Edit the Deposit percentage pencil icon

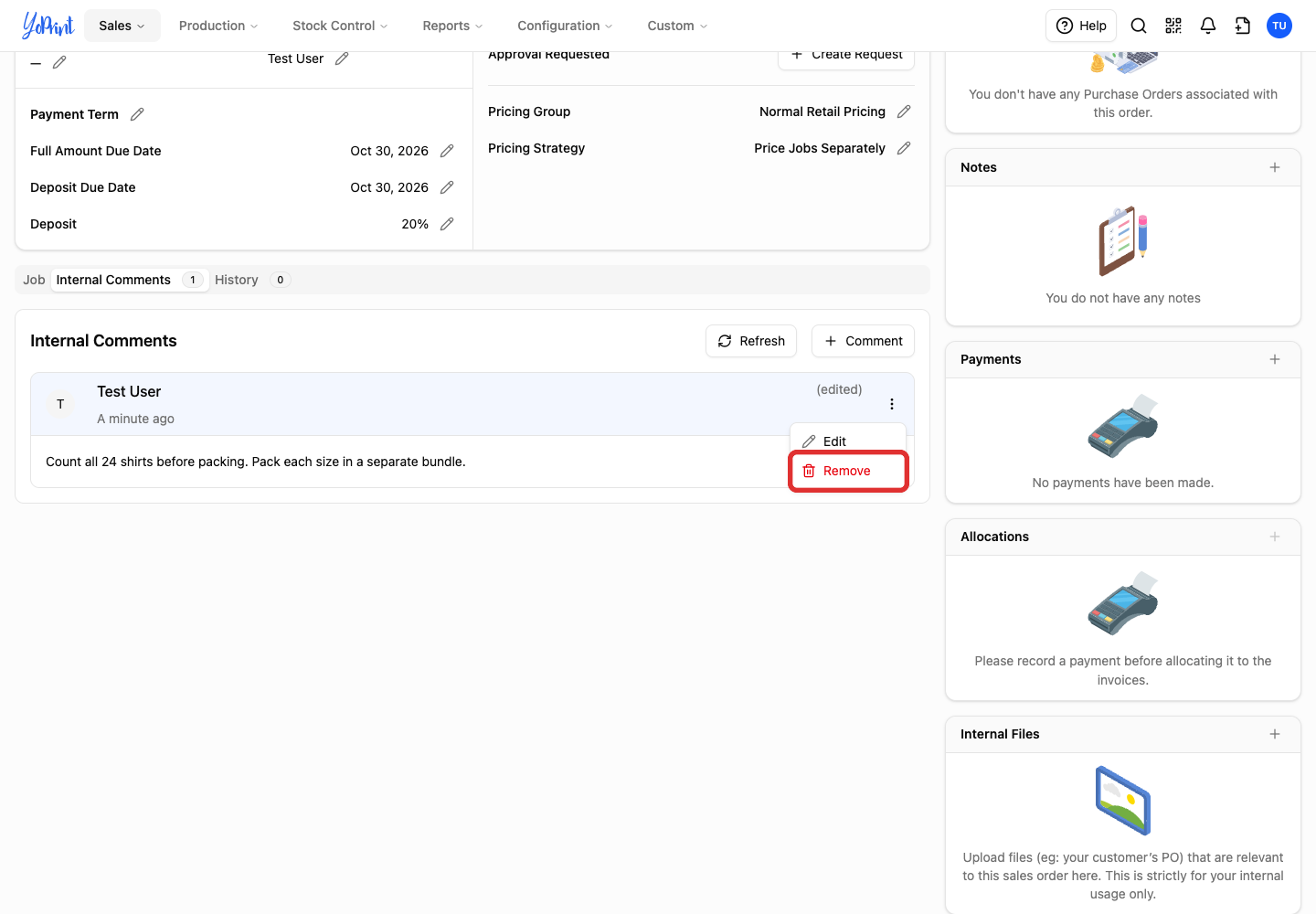[447, 224]
